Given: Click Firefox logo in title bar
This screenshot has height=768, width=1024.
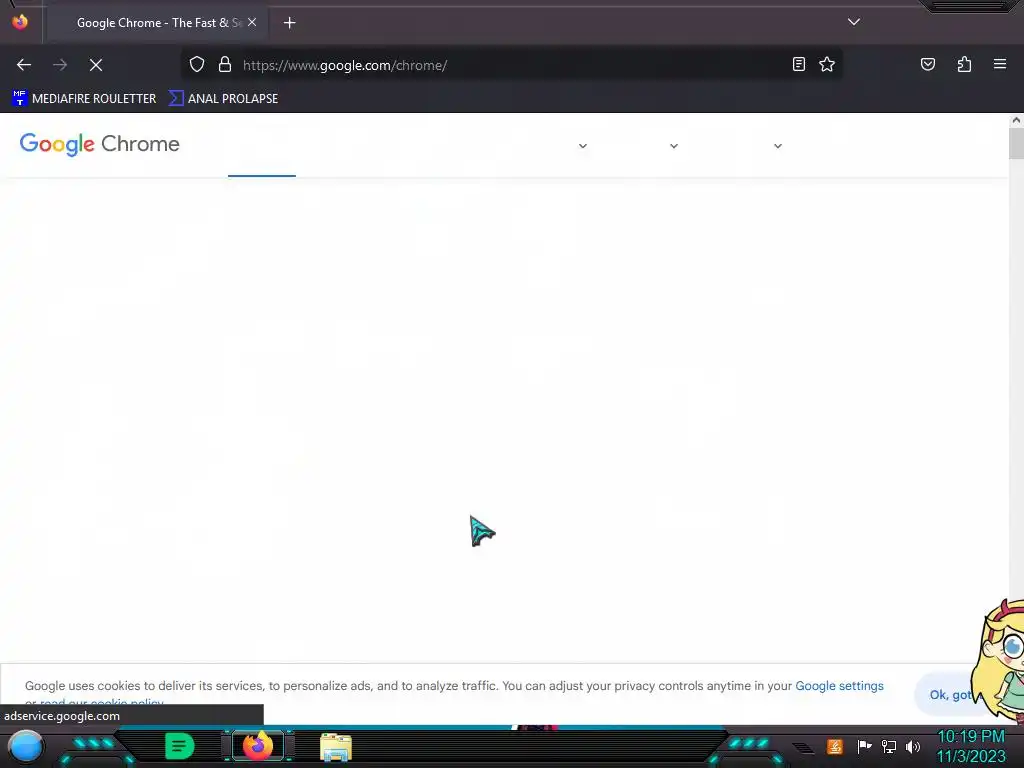Looking at the screenshot, I should pos(20,22).
